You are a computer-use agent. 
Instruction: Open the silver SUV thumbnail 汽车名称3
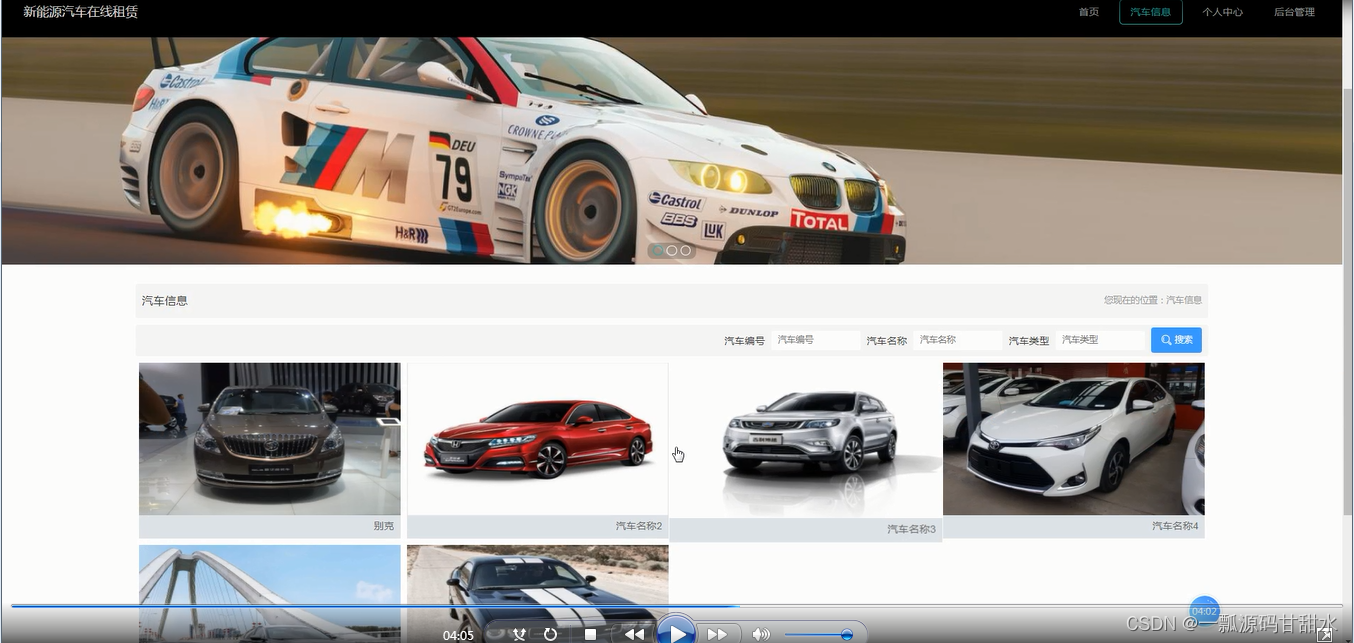(x=806, y=440)
